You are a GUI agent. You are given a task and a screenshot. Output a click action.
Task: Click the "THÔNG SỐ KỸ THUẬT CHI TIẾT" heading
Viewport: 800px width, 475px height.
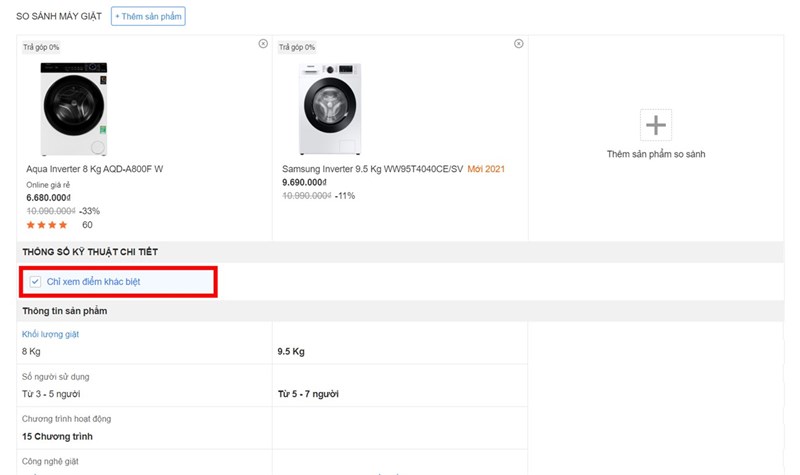coord(90,252)
